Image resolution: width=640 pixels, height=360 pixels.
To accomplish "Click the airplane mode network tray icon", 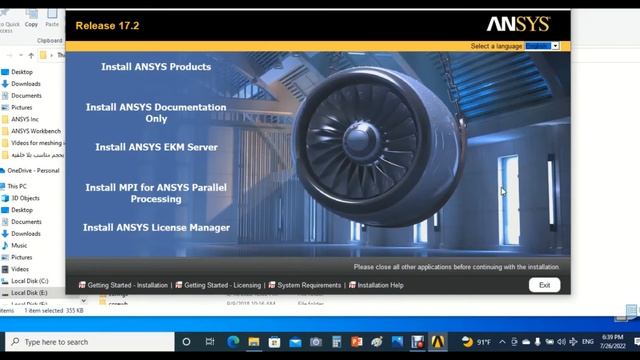I will click(x=573, y=342).
